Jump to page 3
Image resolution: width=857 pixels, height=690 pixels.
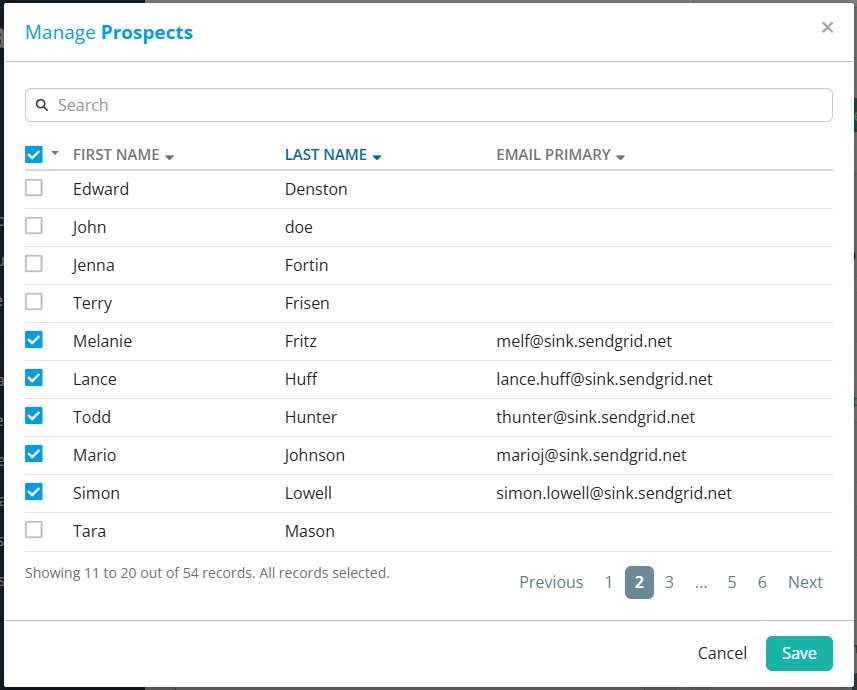[669, 582]
